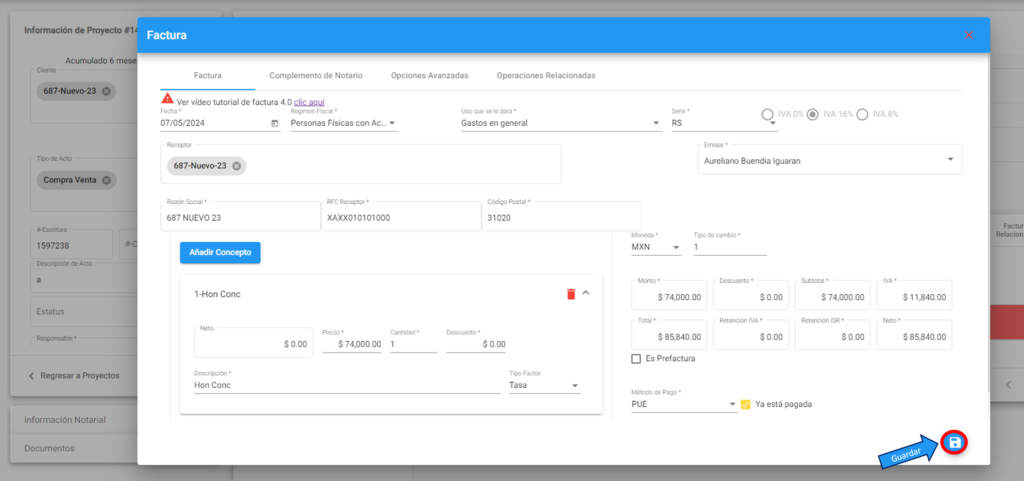
Task: Uncheck the Ya está pagada checkbox
Action: [746, 404]
